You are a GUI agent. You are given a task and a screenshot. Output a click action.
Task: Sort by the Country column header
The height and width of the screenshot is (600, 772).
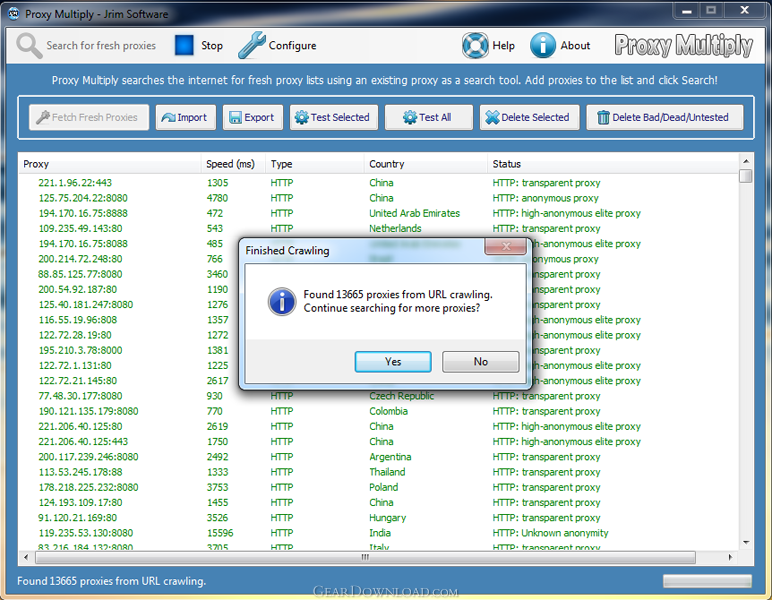[426, 164]
